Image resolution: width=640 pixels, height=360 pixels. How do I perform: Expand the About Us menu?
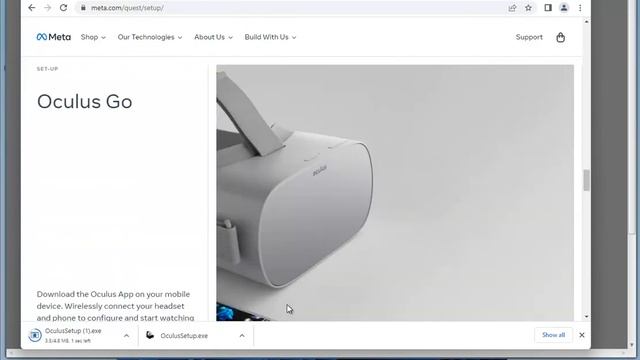pyautogui.click(x=213, y=37)
